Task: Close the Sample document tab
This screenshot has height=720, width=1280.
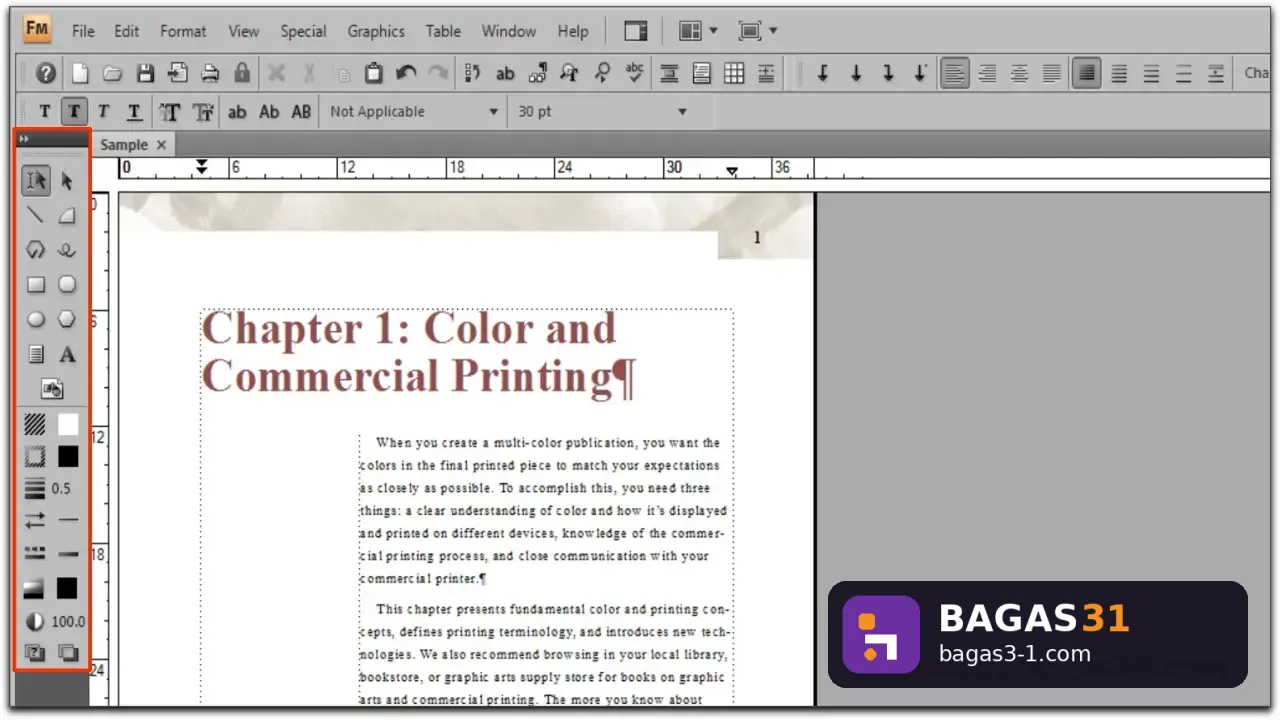Action: (x=161, y=145)
